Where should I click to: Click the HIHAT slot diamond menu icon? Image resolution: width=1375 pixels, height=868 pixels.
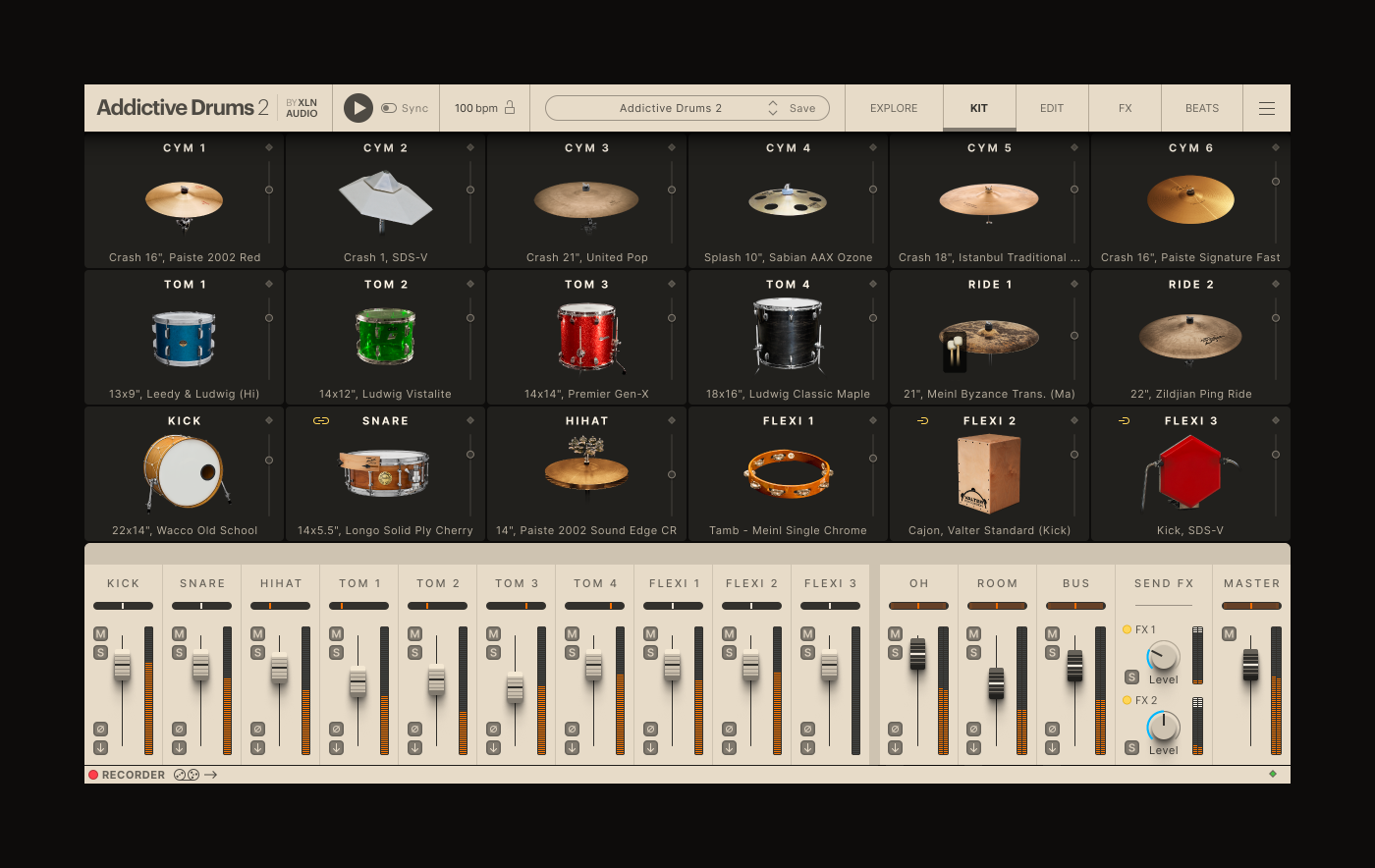pos(672,420)
